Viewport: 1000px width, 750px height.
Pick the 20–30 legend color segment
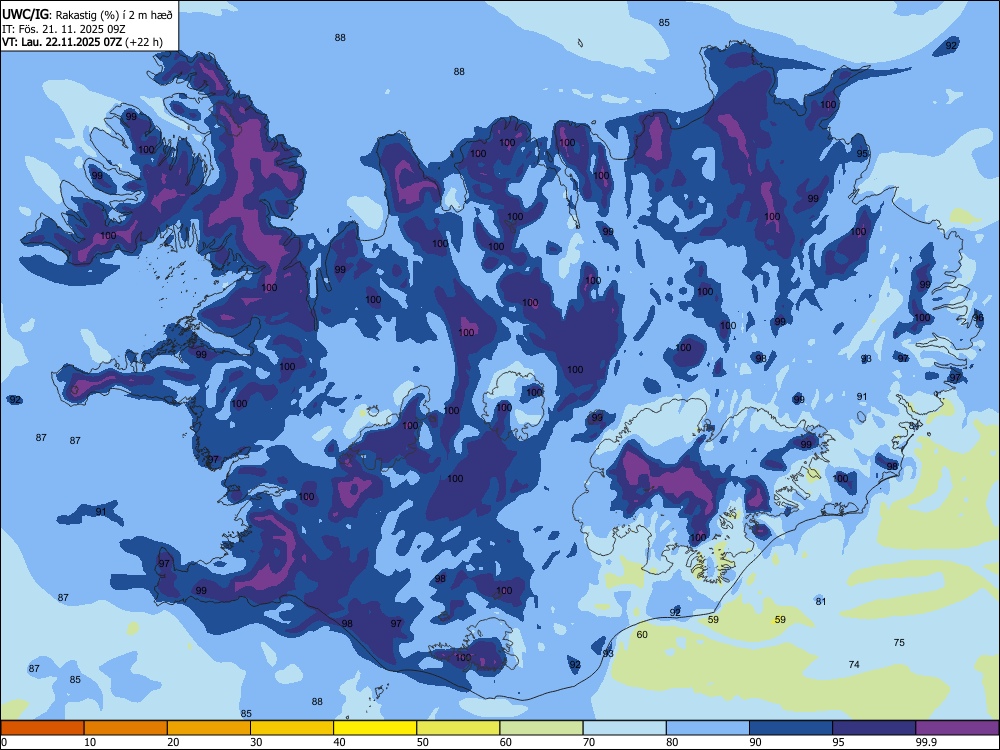[209, 728]
